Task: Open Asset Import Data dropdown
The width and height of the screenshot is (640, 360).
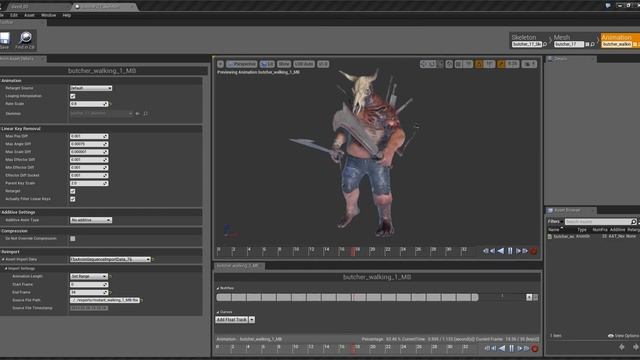Action: point(110,260)
